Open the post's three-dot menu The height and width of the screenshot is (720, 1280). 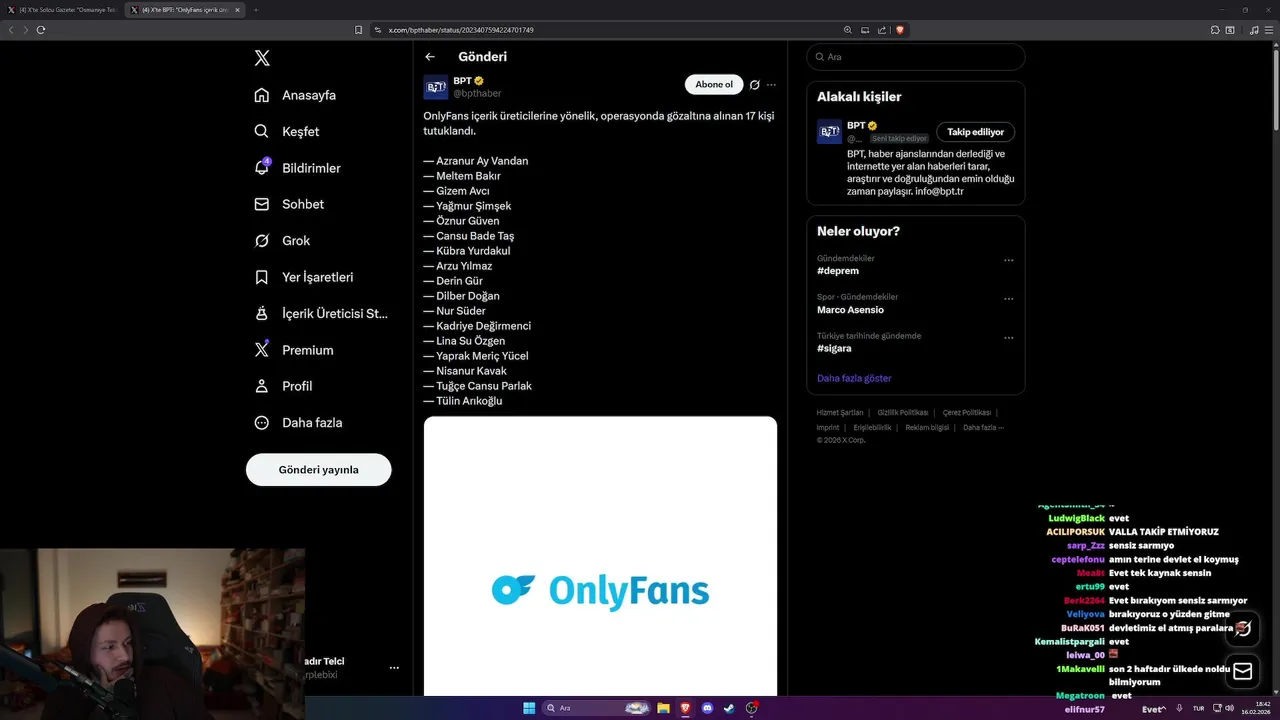tap(771, 85)
